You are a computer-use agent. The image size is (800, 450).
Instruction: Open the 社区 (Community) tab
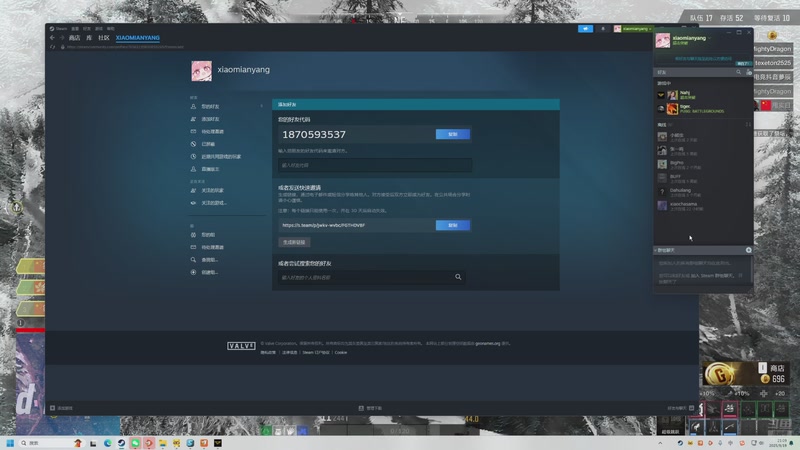[104, 38]
